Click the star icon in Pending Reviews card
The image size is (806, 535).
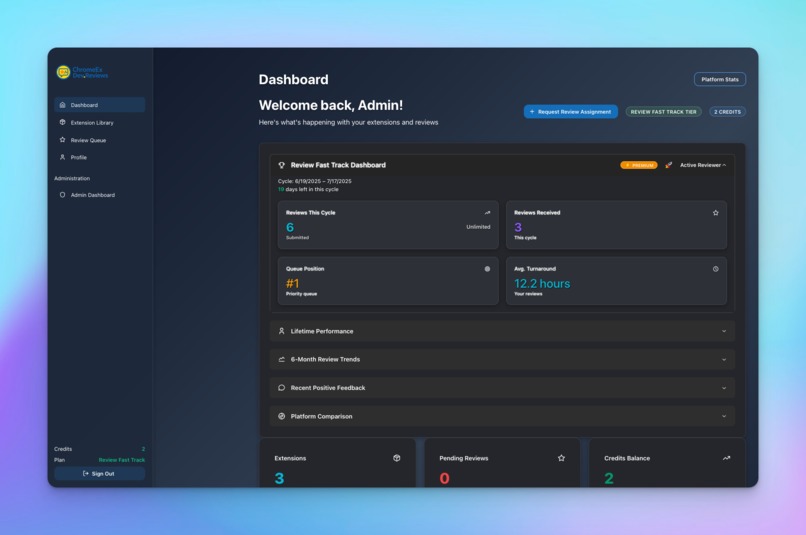click(561, 458)
